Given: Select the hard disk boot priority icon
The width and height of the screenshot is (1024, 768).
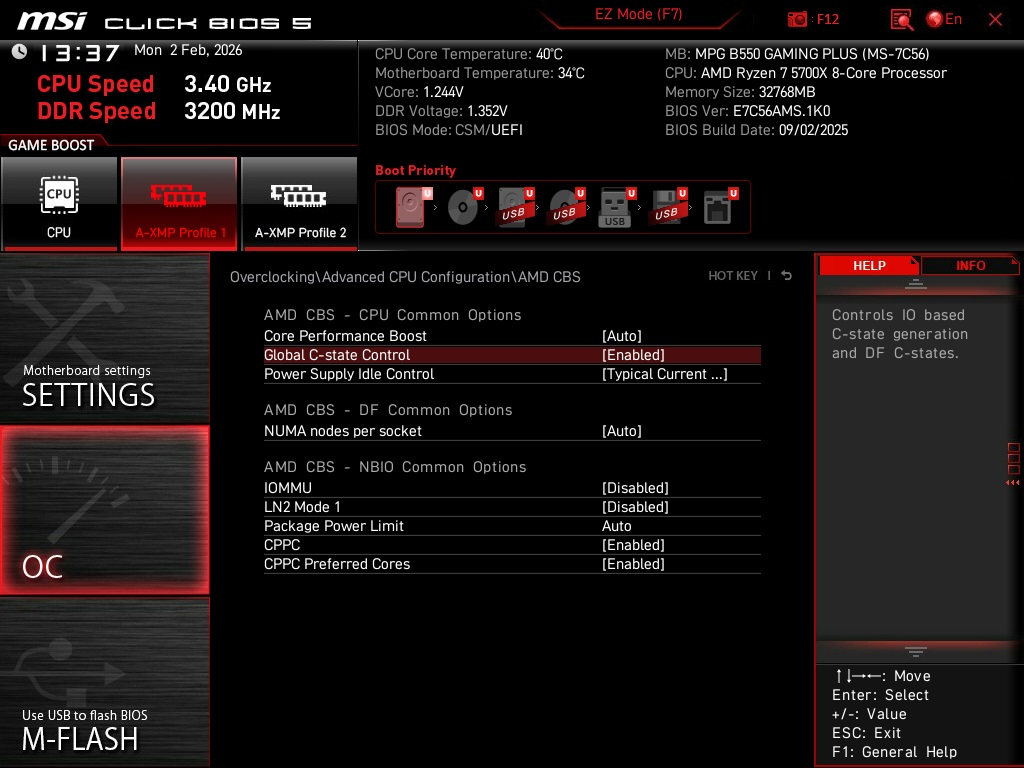Looking at the screenshot, I should tap(411, 207).
